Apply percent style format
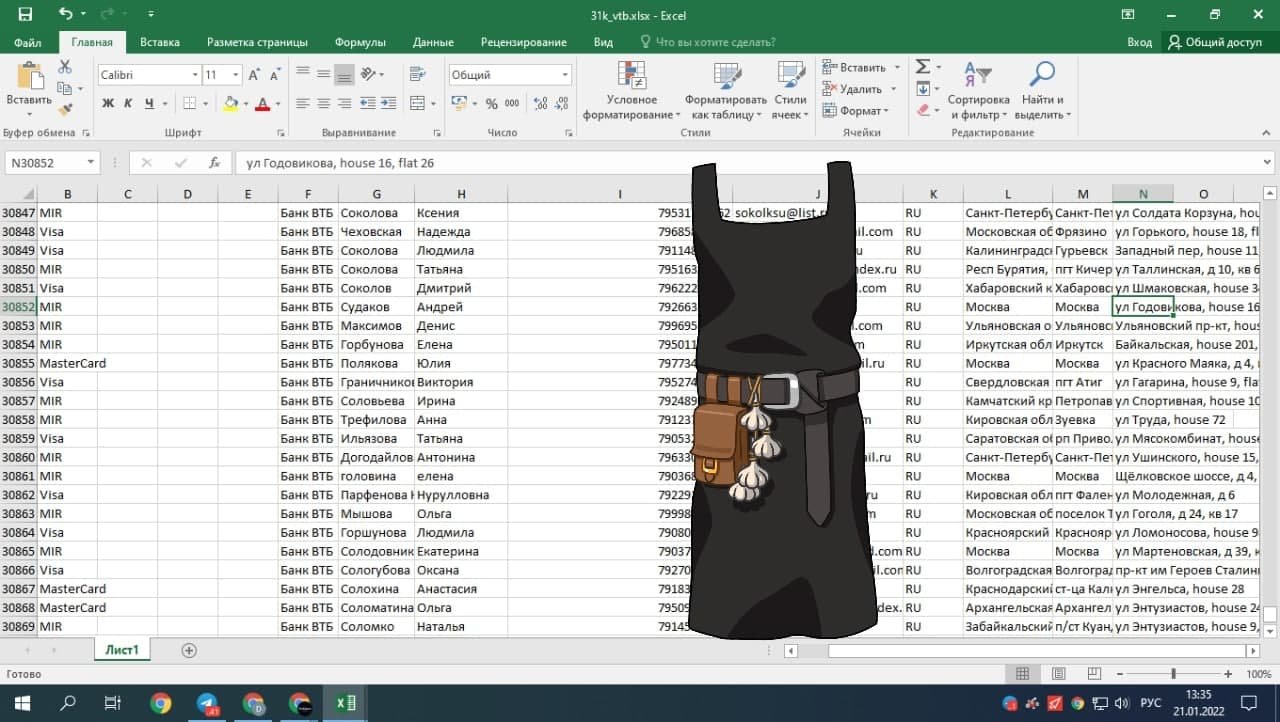1280x722 pixels. coord(491,103)
